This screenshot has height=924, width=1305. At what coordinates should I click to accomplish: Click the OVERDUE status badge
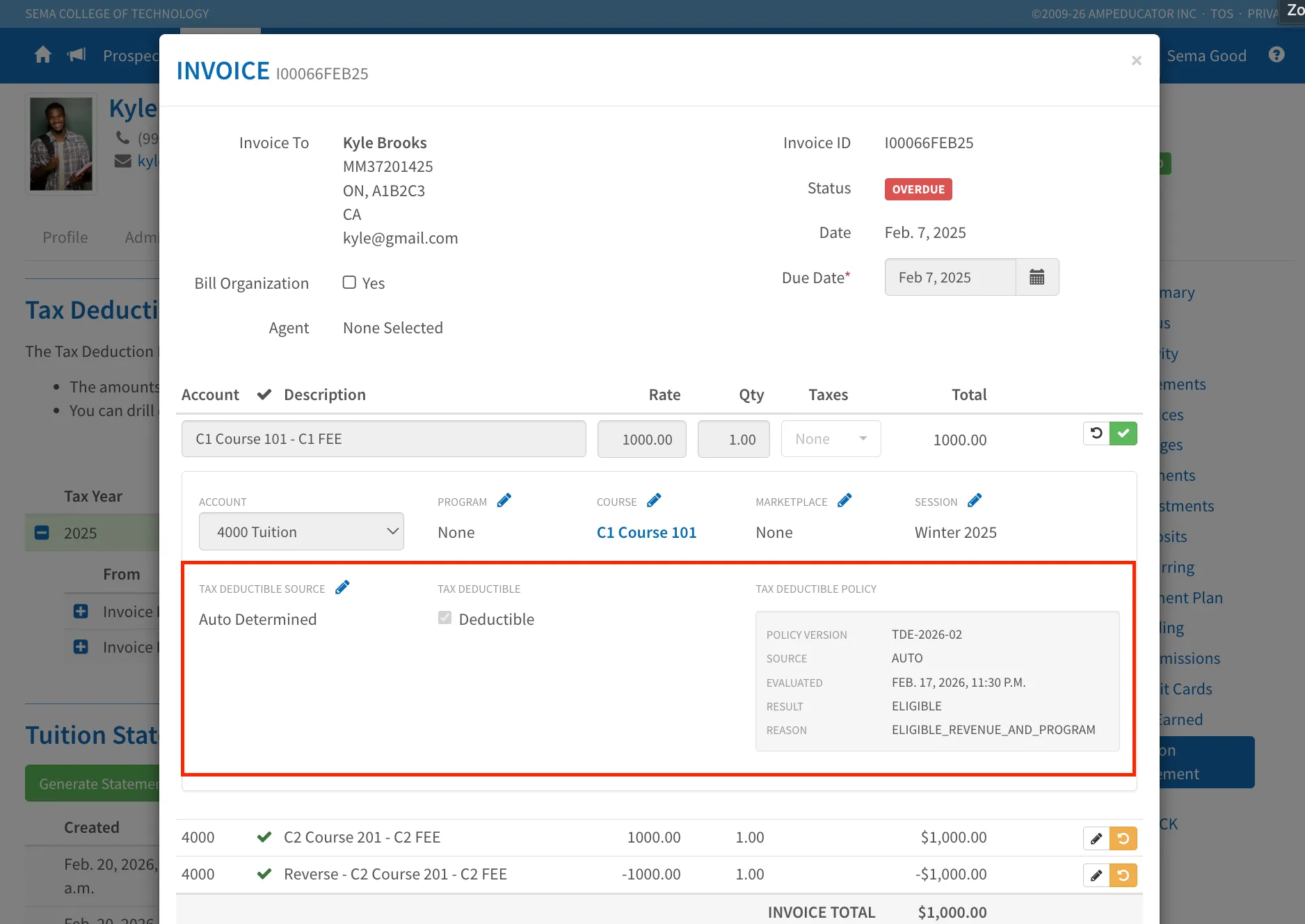918,189
